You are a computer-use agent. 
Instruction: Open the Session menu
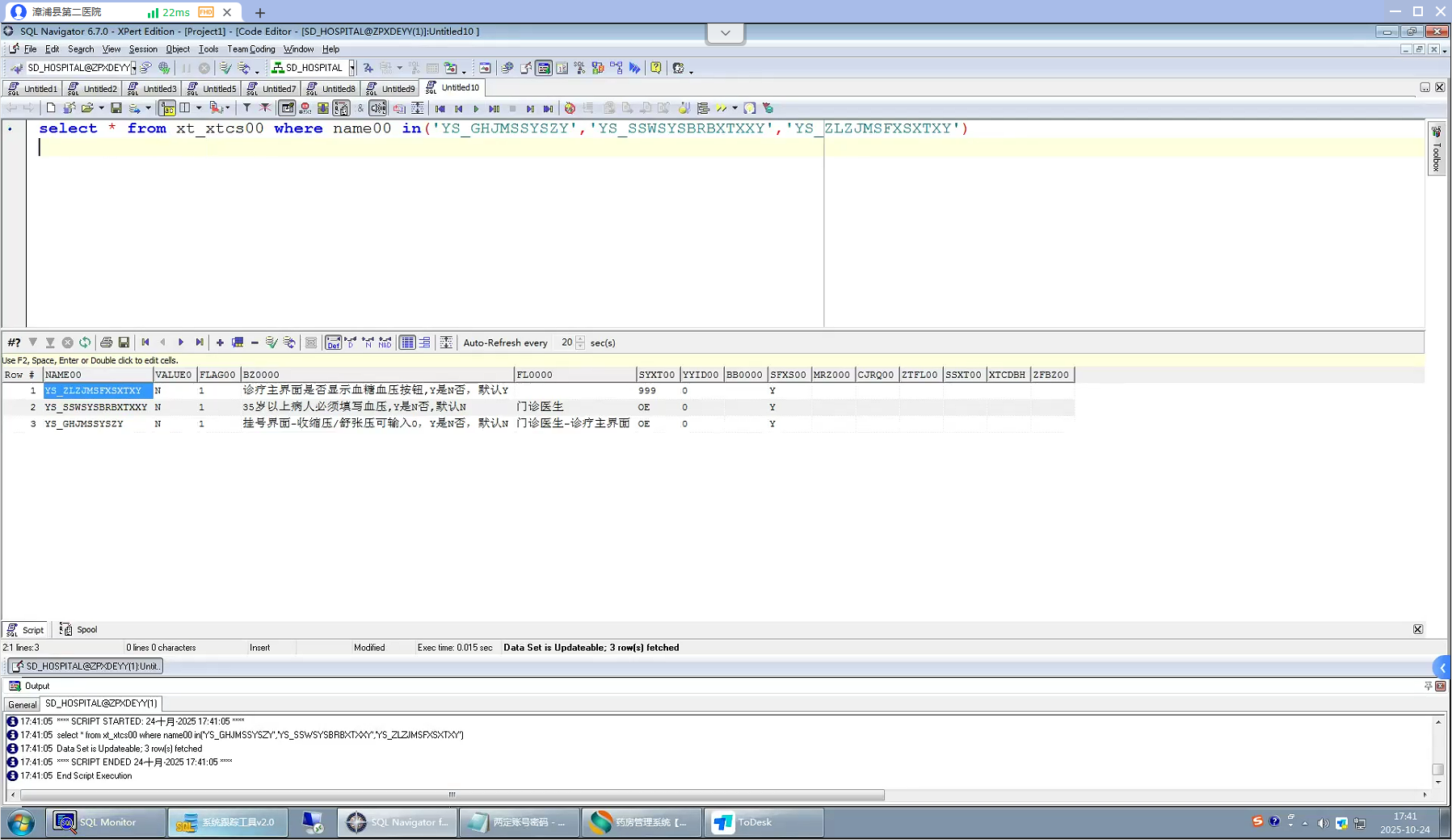(x=143, y=49)
